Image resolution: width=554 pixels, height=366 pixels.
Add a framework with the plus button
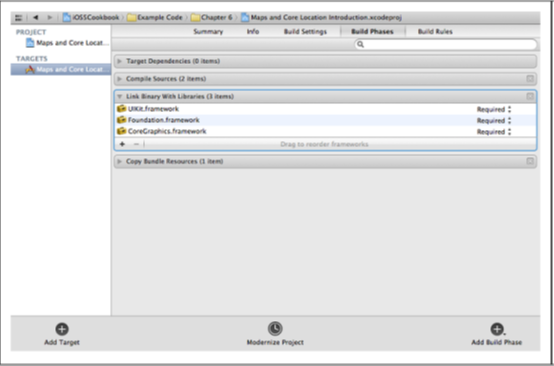(x=122, y=144)
